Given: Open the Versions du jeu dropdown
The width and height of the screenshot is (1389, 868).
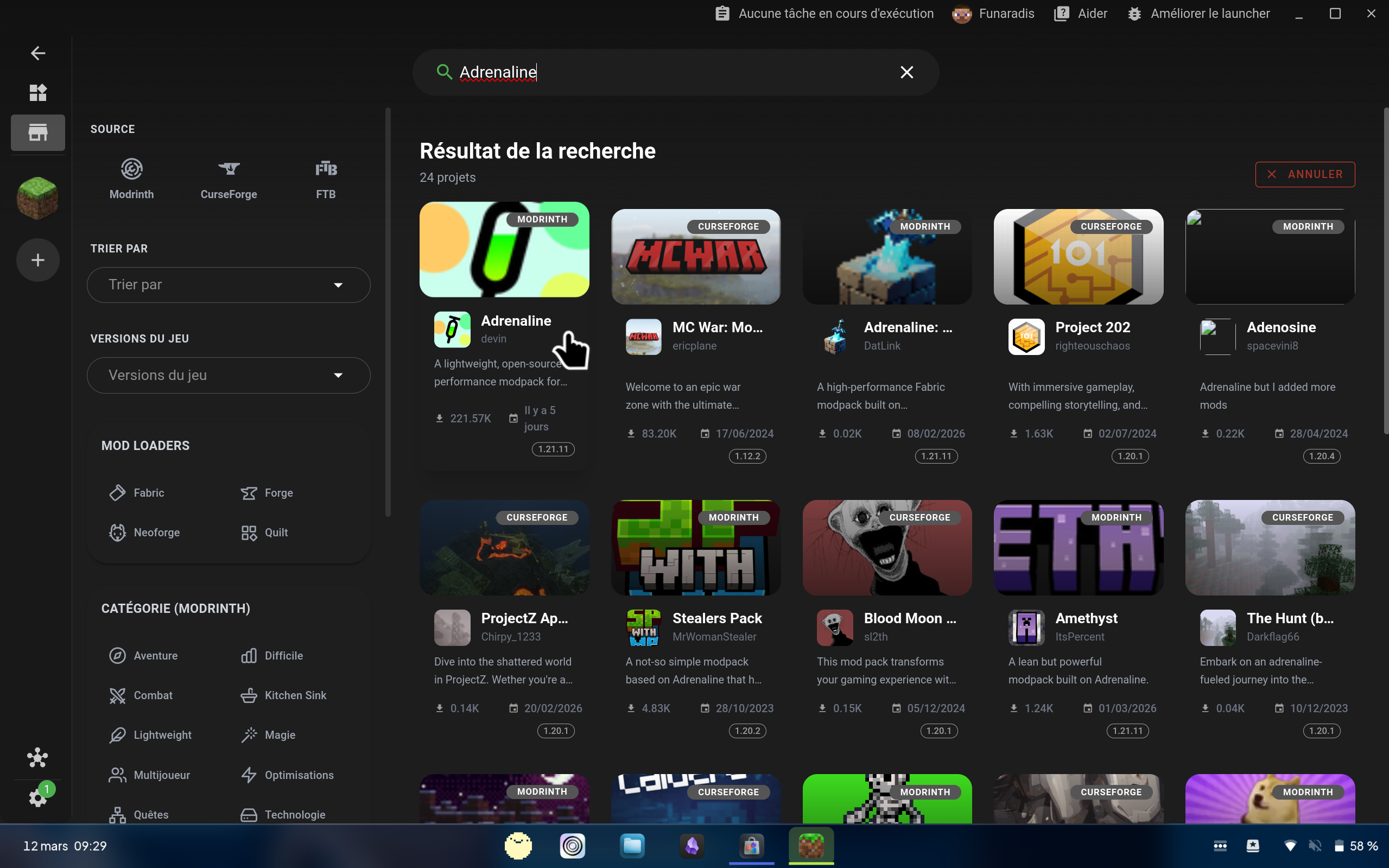Looking at the screenshot, I should 229,376.
